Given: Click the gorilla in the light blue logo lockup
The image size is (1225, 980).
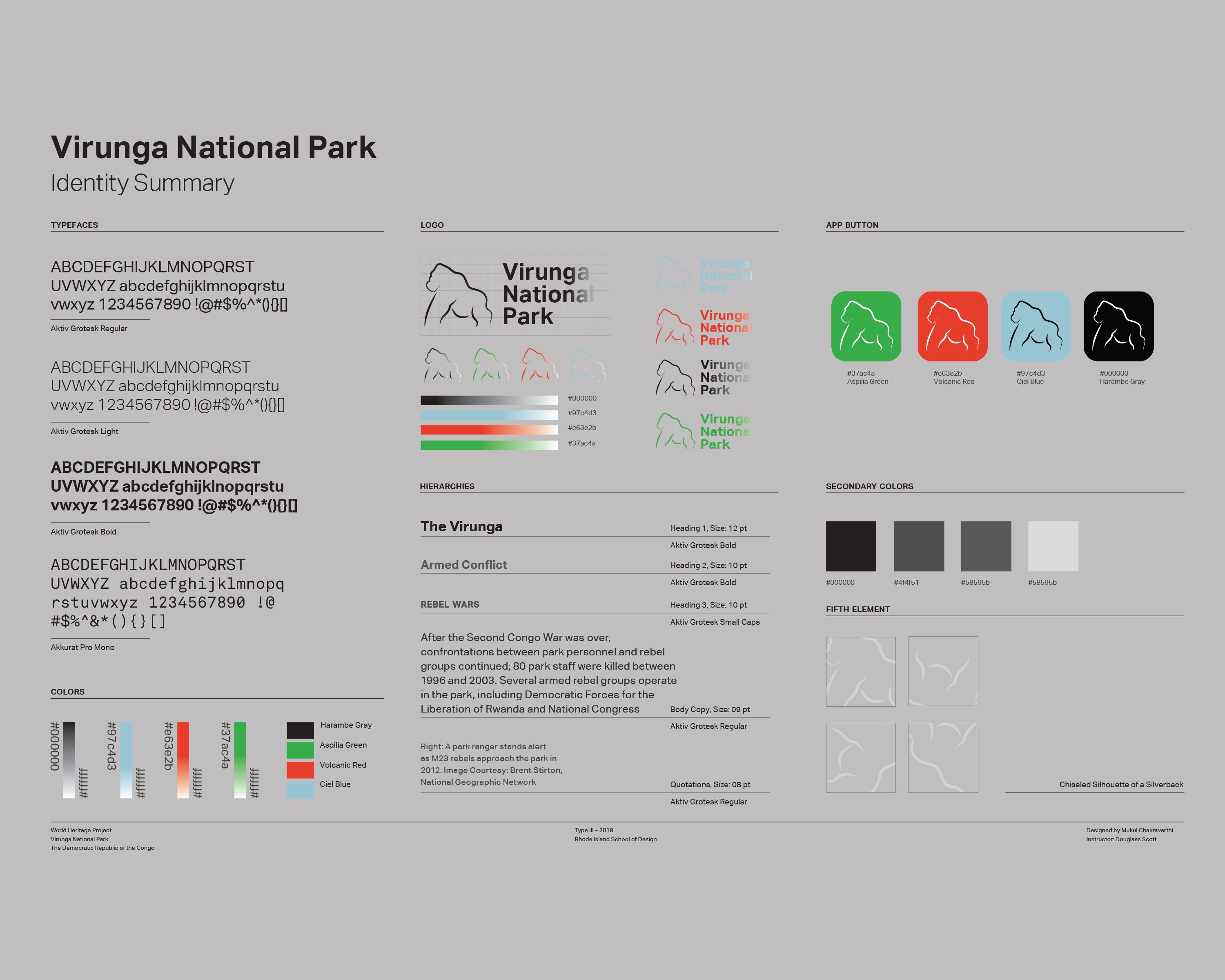Looking at the screenshot, I should coord(675,275).
